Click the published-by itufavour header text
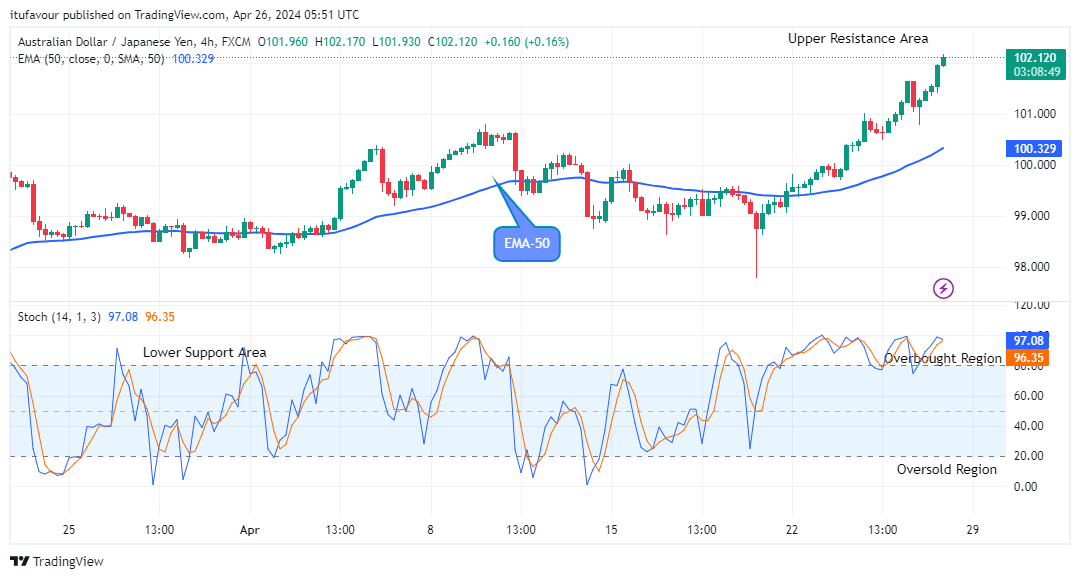 click(x=185, y=14)
